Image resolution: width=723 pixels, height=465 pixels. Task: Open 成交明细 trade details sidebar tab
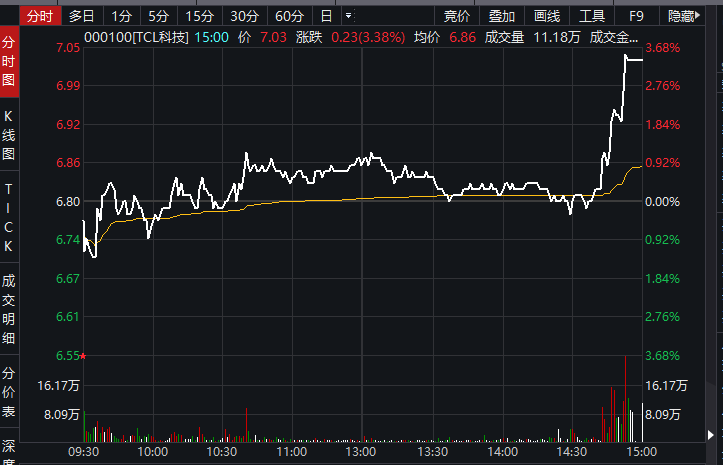(9, 309)
